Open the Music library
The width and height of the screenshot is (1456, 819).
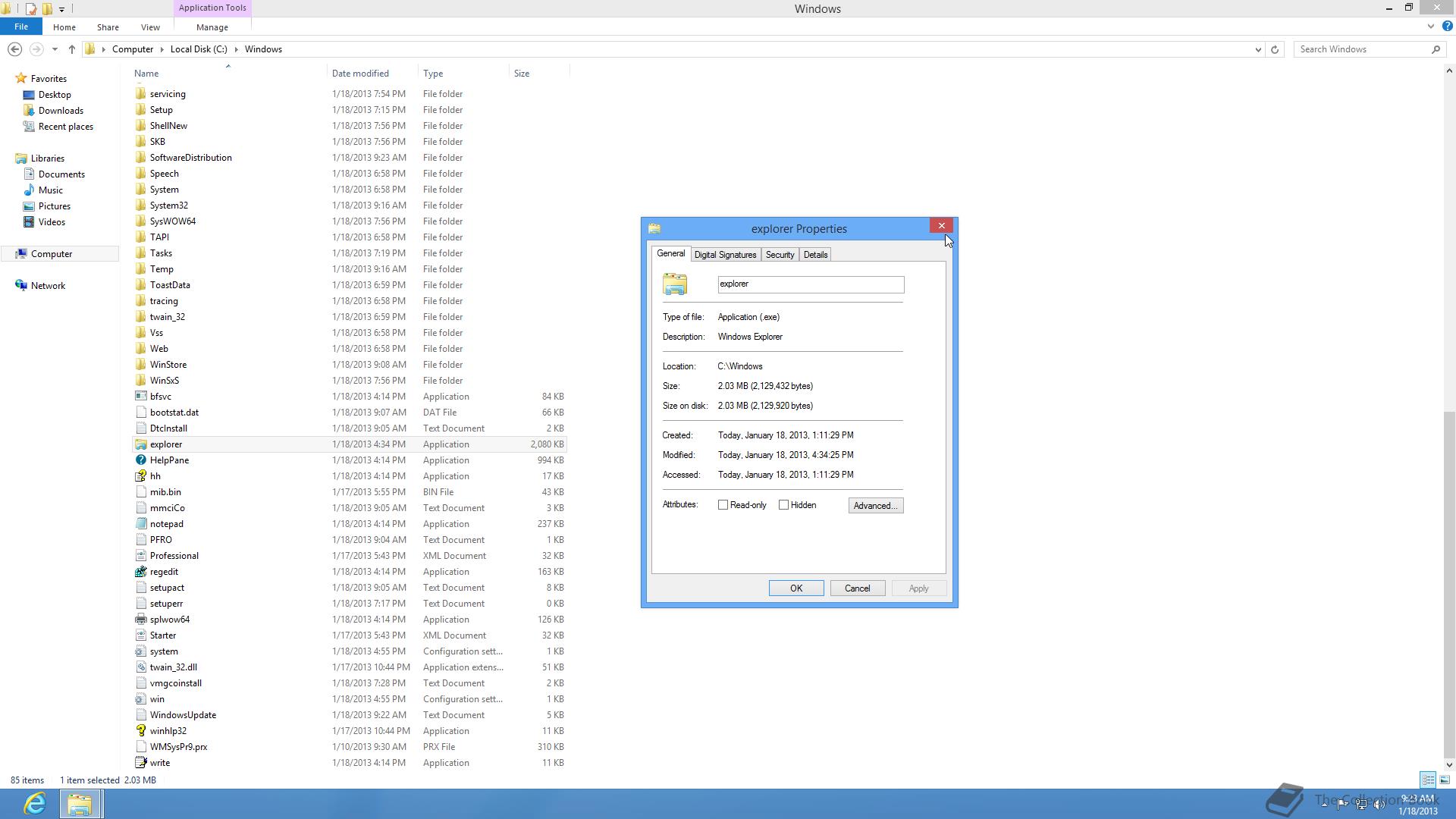point(50,190)
